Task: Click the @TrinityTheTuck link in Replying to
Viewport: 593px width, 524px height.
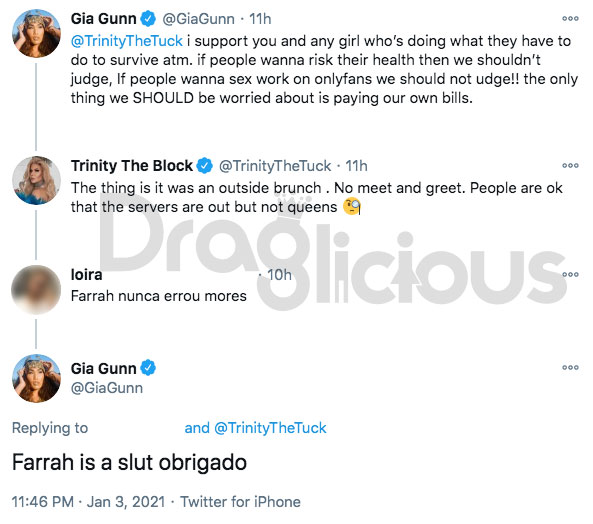Action: click(270, 428)
